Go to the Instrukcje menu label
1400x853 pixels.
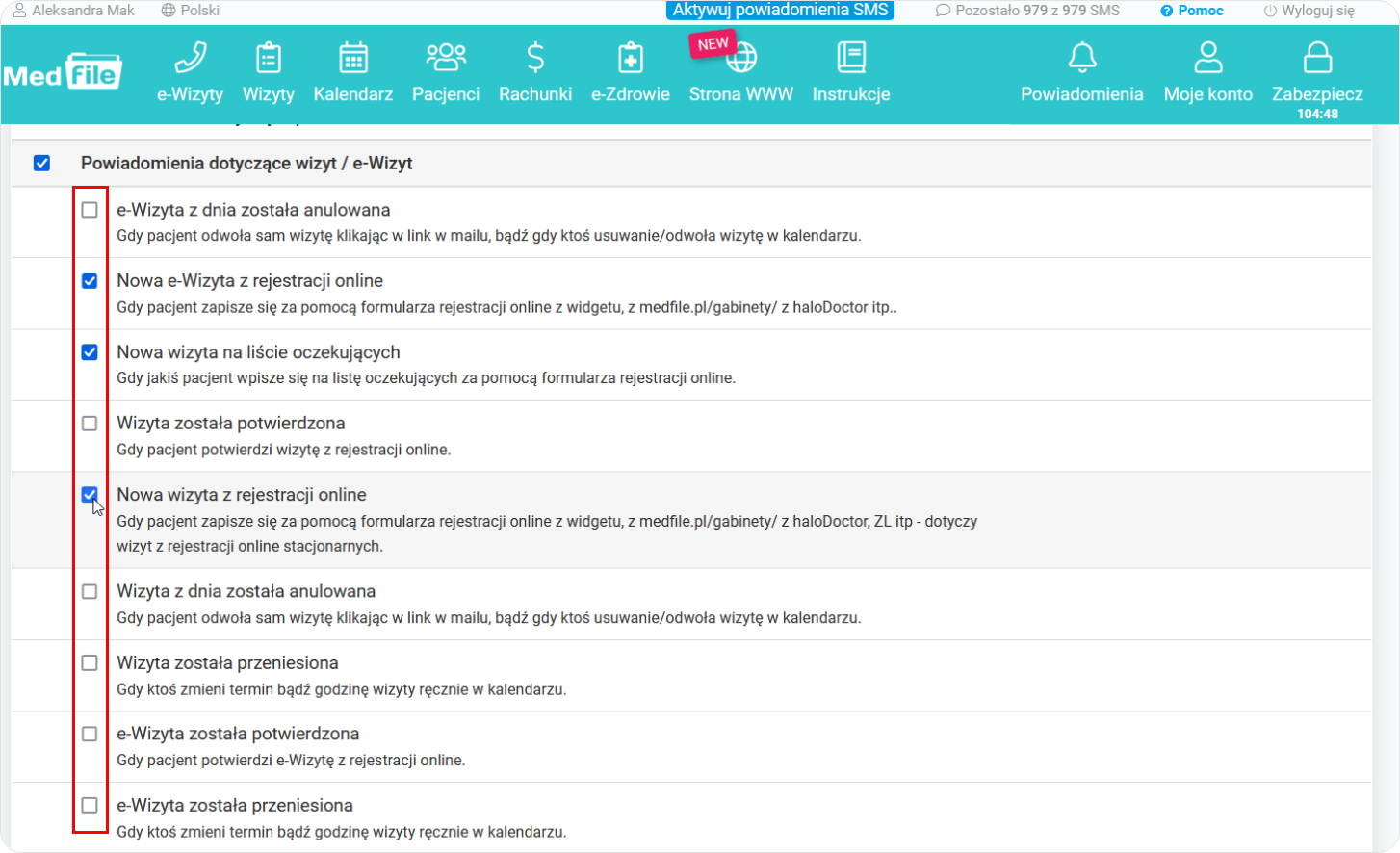coord(851,94)
